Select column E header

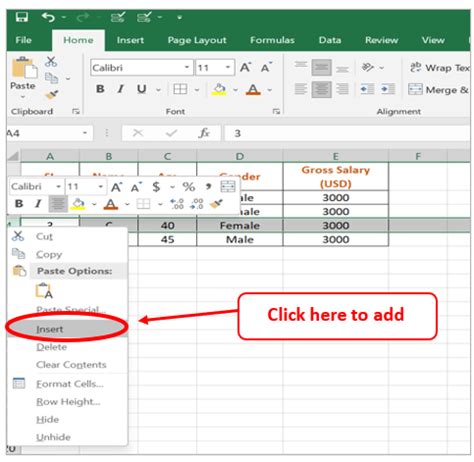[x=336, y=156]
